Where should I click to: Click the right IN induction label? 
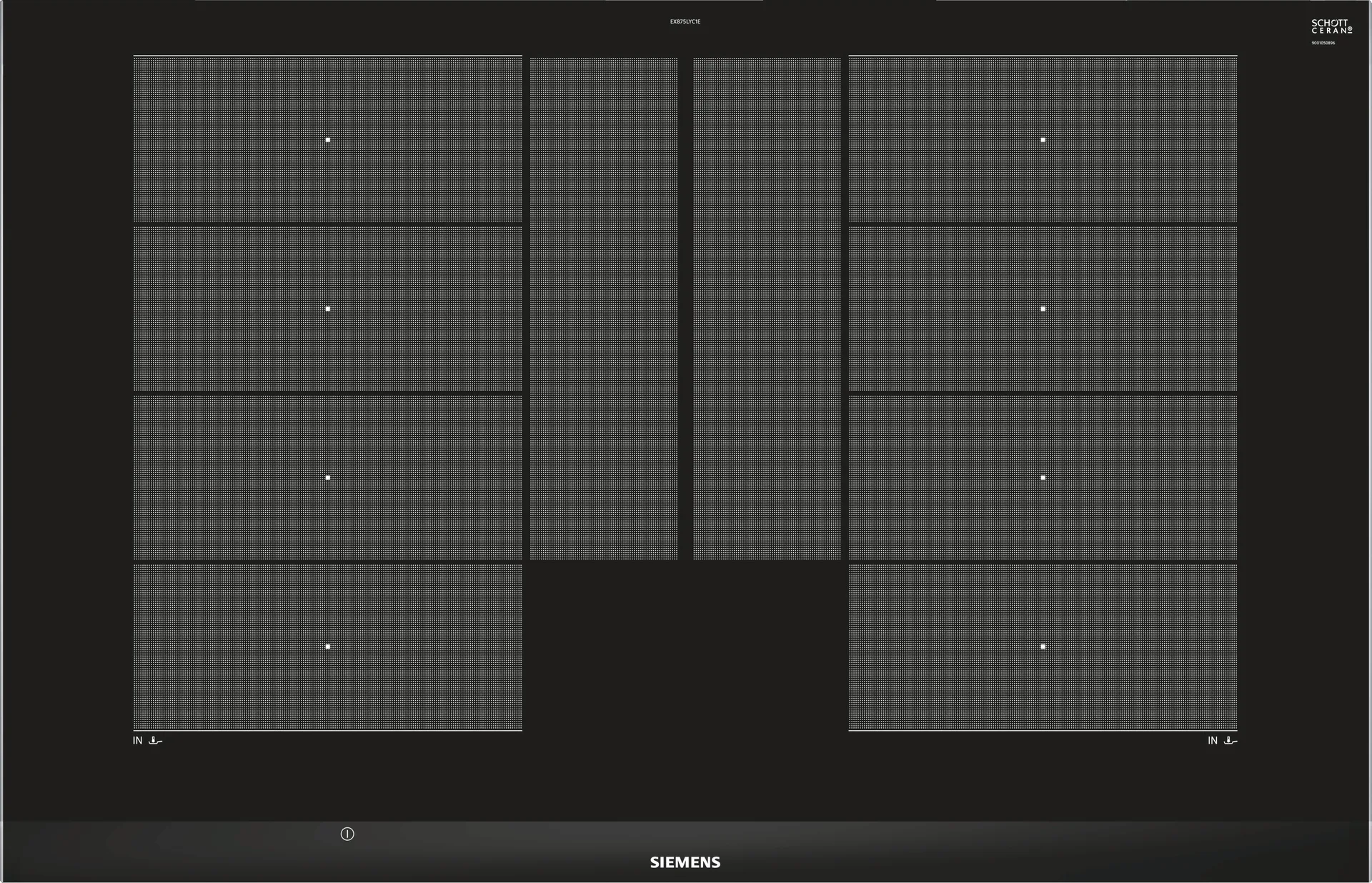(x=1213, y=741)
